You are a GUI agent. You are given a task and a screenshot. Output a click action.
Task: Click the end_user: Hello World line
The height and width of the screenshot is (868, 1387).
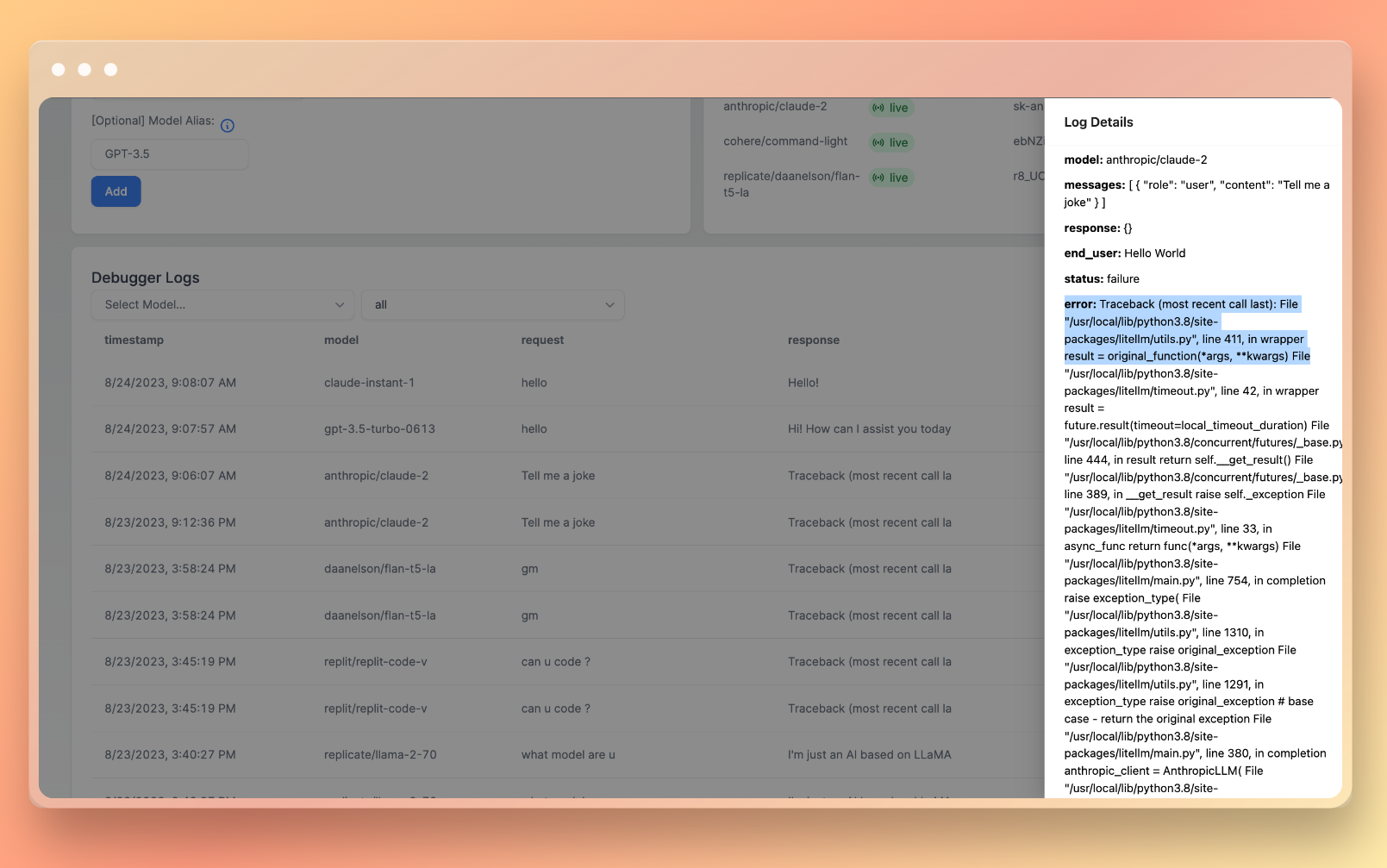pos(1125,253)
